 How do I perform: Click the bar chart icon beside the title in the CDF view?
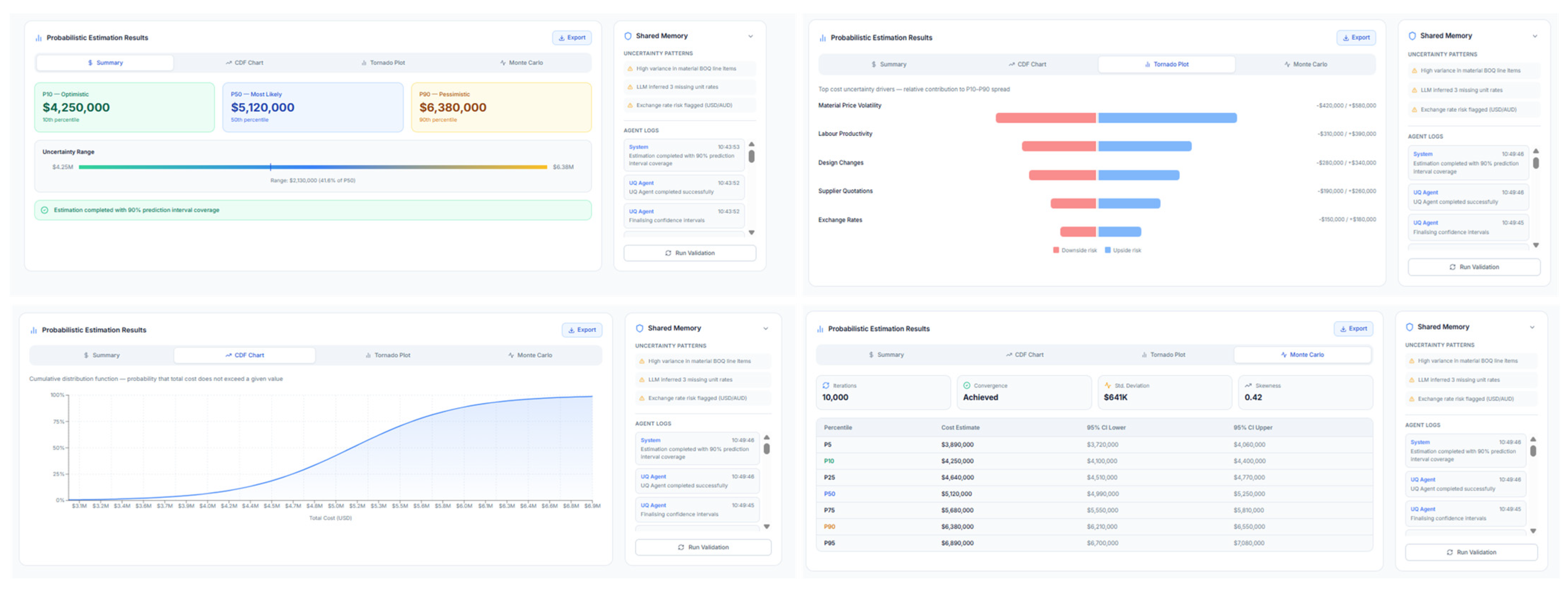coord(34,331)
